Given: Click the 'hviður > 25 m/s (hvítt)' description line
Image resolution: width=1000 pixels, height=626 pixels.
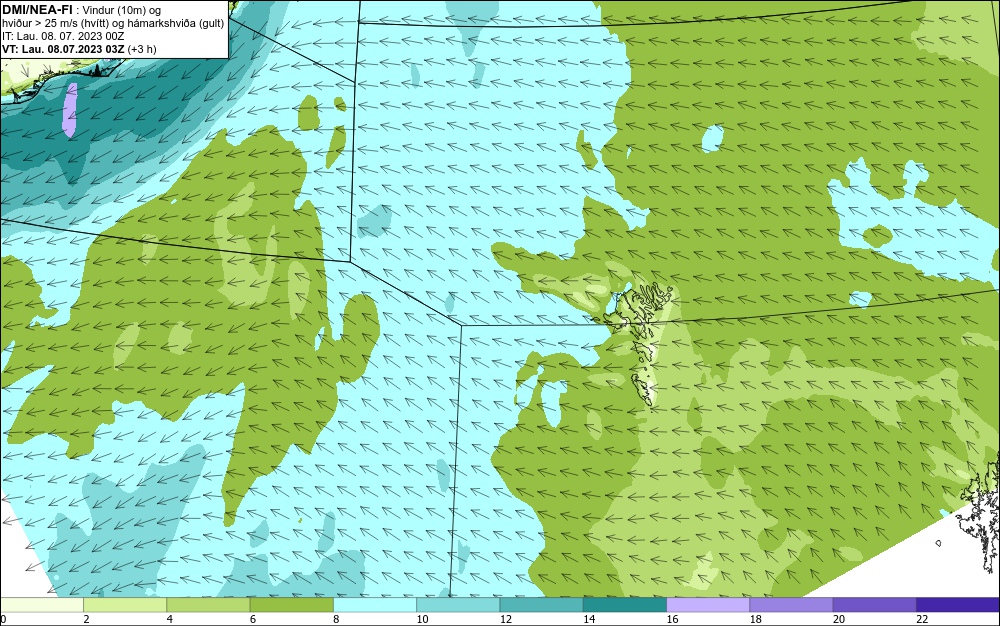Looking at the screenshot, I should [x=113, y=24].
